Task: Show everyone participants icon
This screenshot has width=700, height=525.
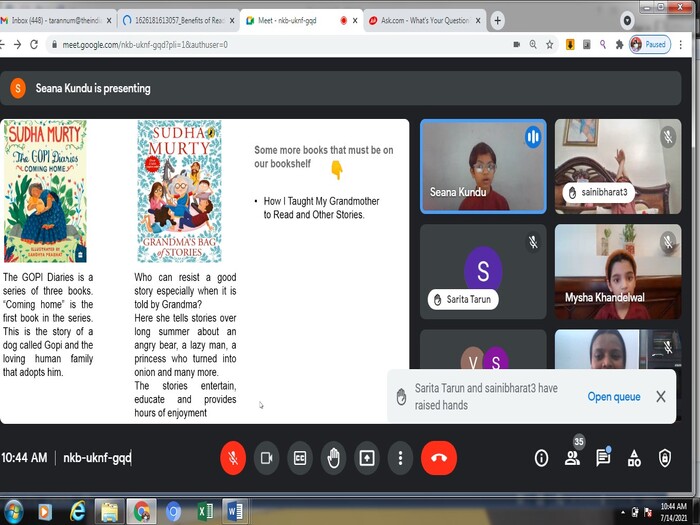Action: point(572,458)
